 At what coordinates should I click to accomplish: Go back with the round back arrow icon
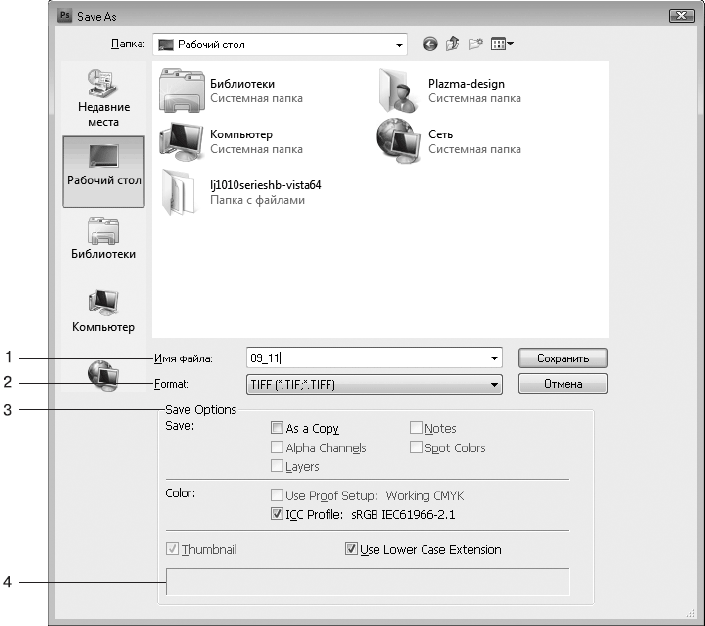point(430,44)
